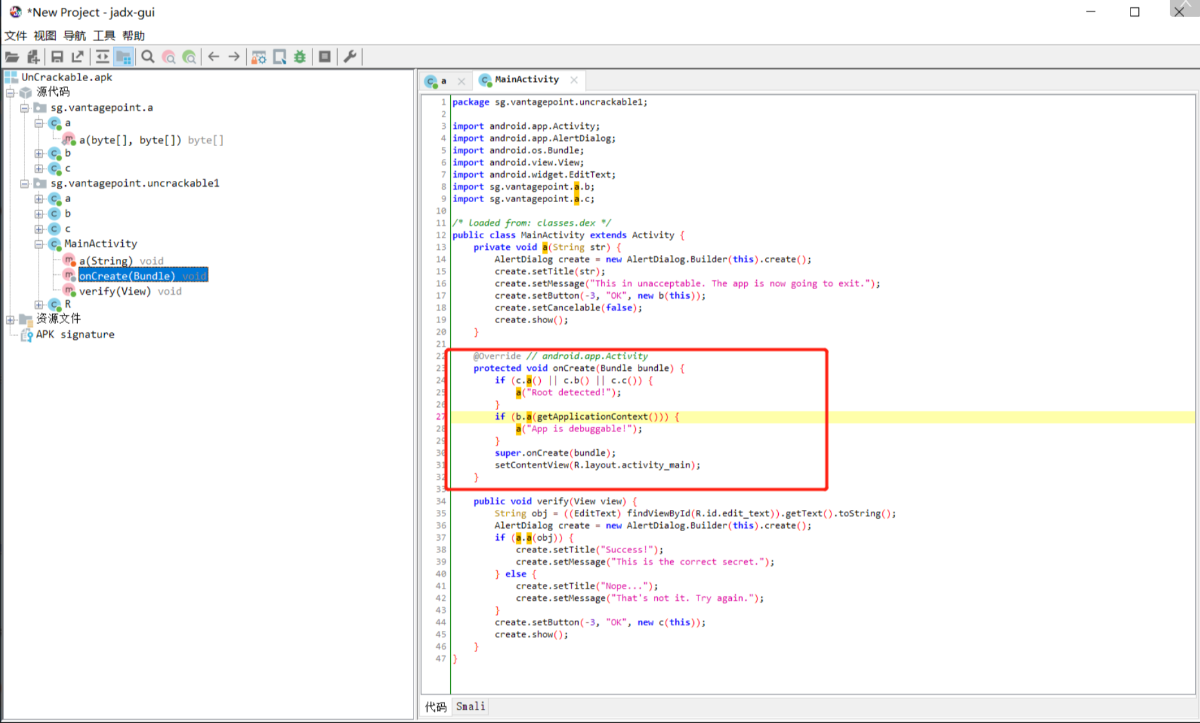This screenshot has height=723, width=1200.
Task: Open the 工具 menu
Action: (x=104, y=35)
